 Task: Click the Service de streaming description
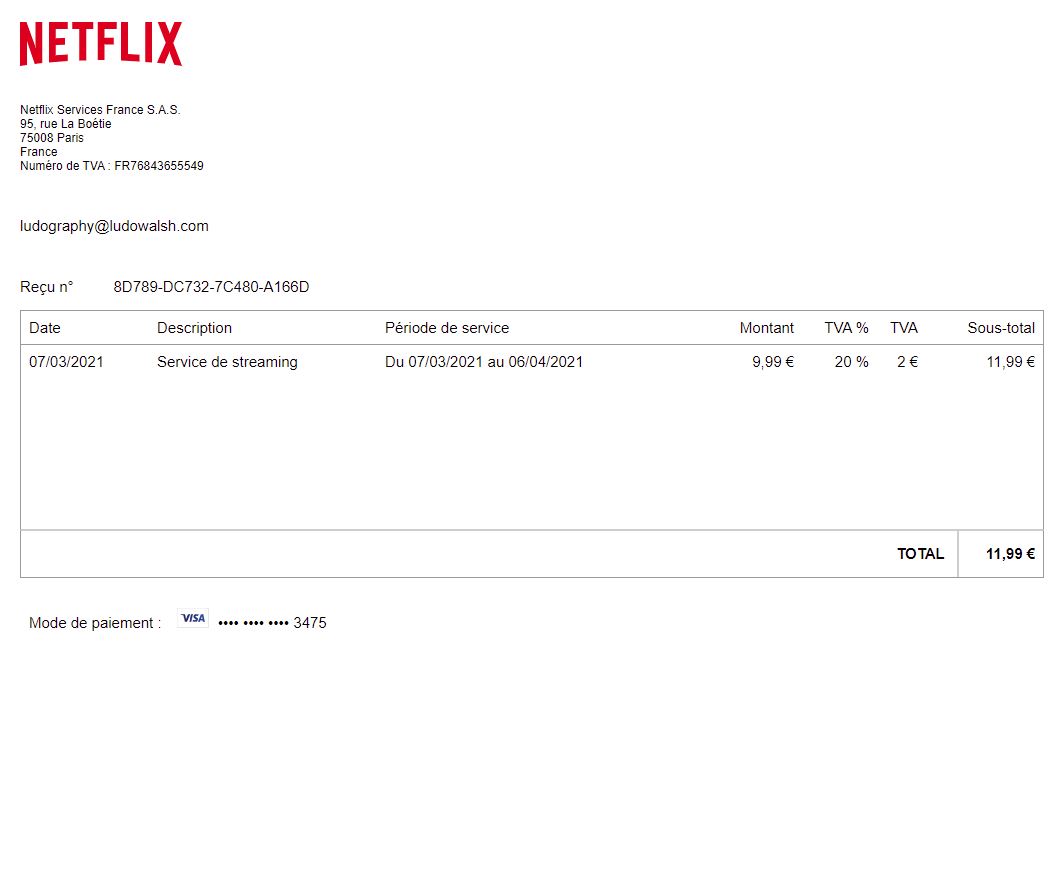[x=227, y=362]
